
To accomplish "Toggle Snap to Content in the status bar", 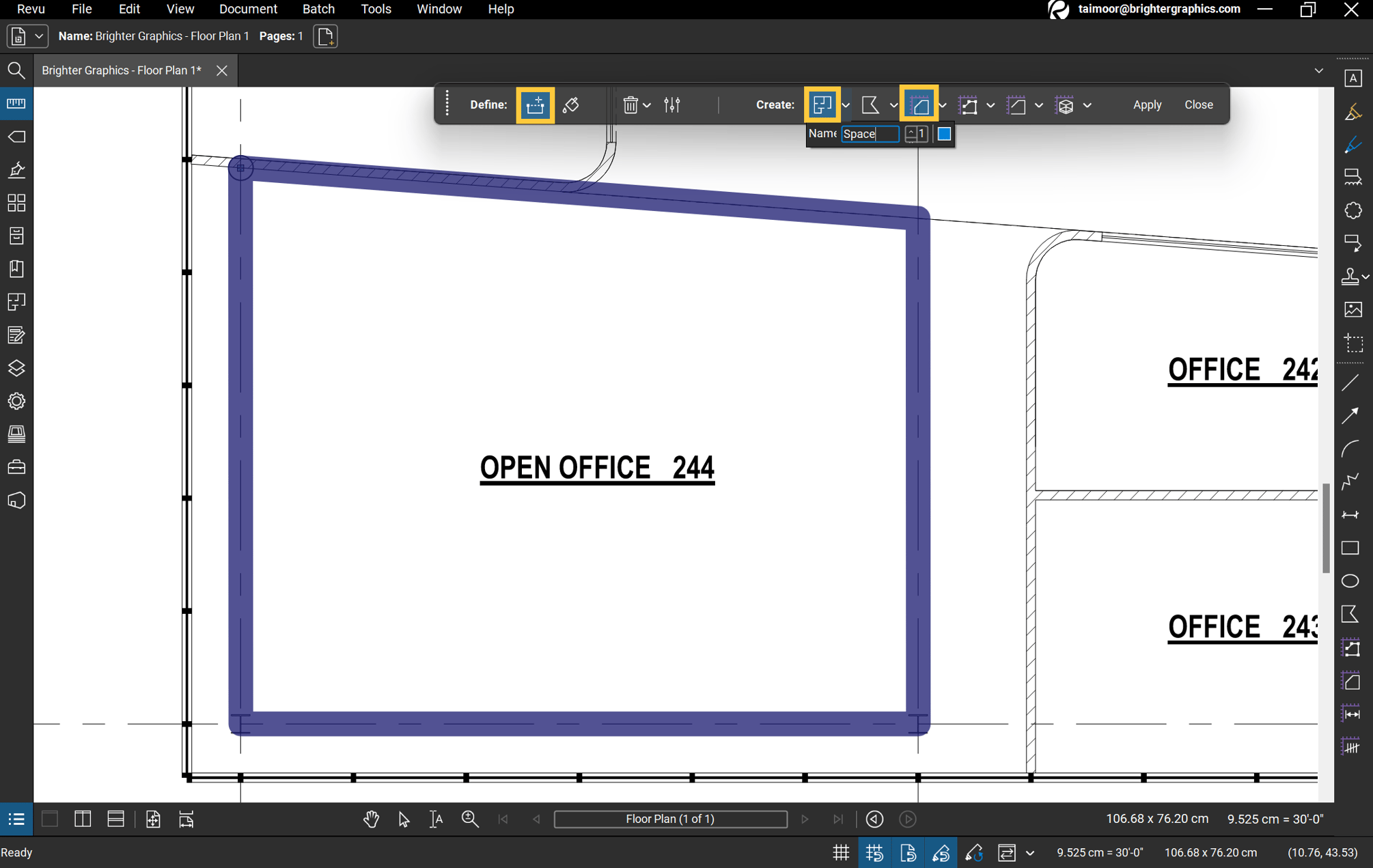I will [909, 852].
